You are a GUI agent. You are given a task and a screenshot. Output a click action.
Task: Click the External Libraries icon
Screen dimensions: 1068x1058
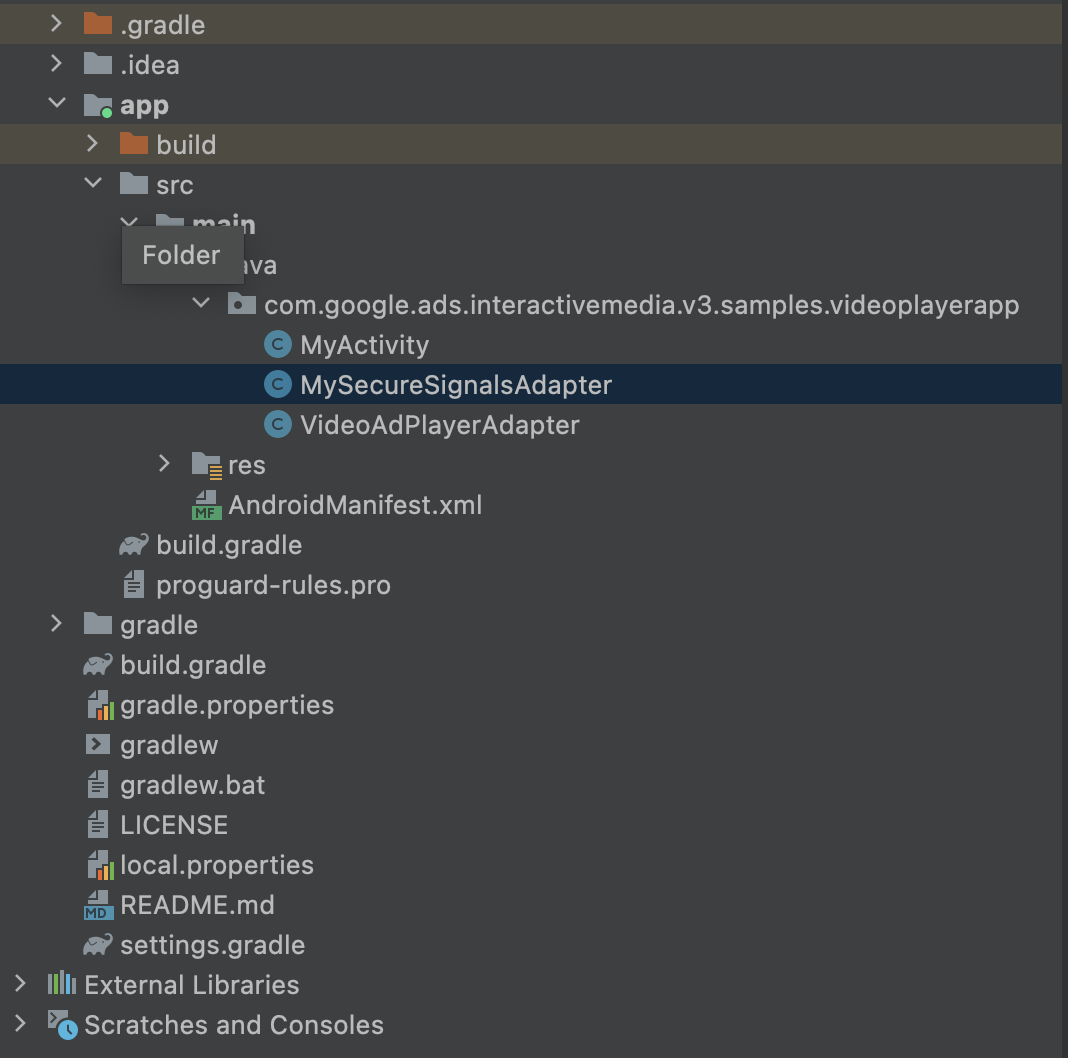pos(62,985)
